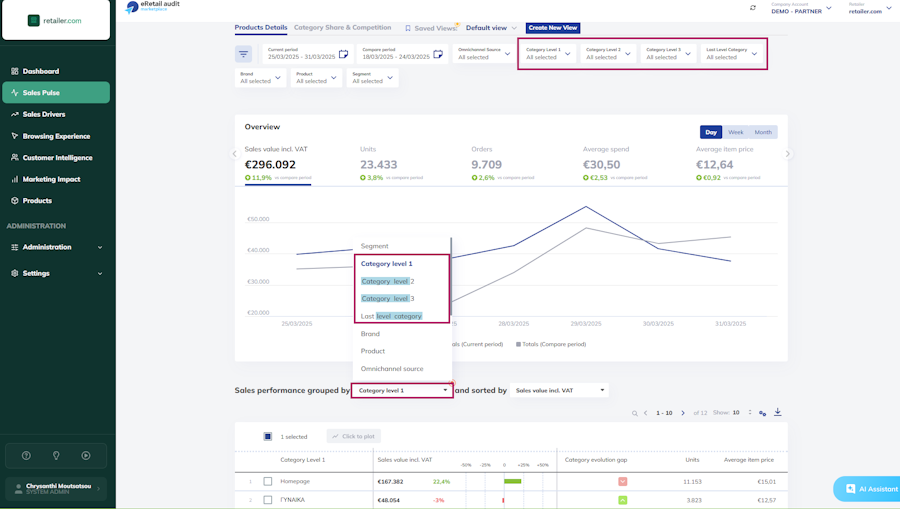Open the current period calendar icon
The height and width of the screenshot is (509, 900).
[343, 54]
